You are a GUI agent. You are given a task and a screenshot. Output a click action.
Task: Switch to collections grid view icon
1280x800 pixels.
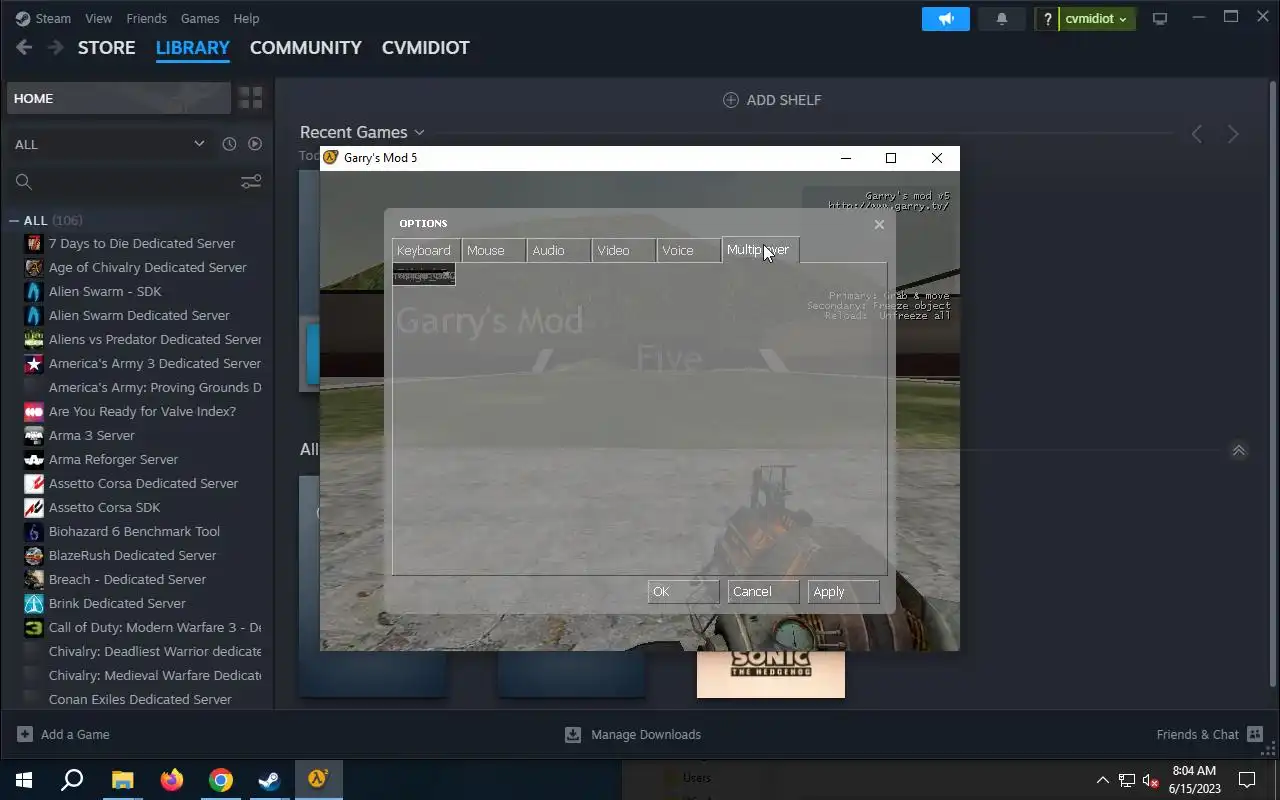click(x=250, y=98)
